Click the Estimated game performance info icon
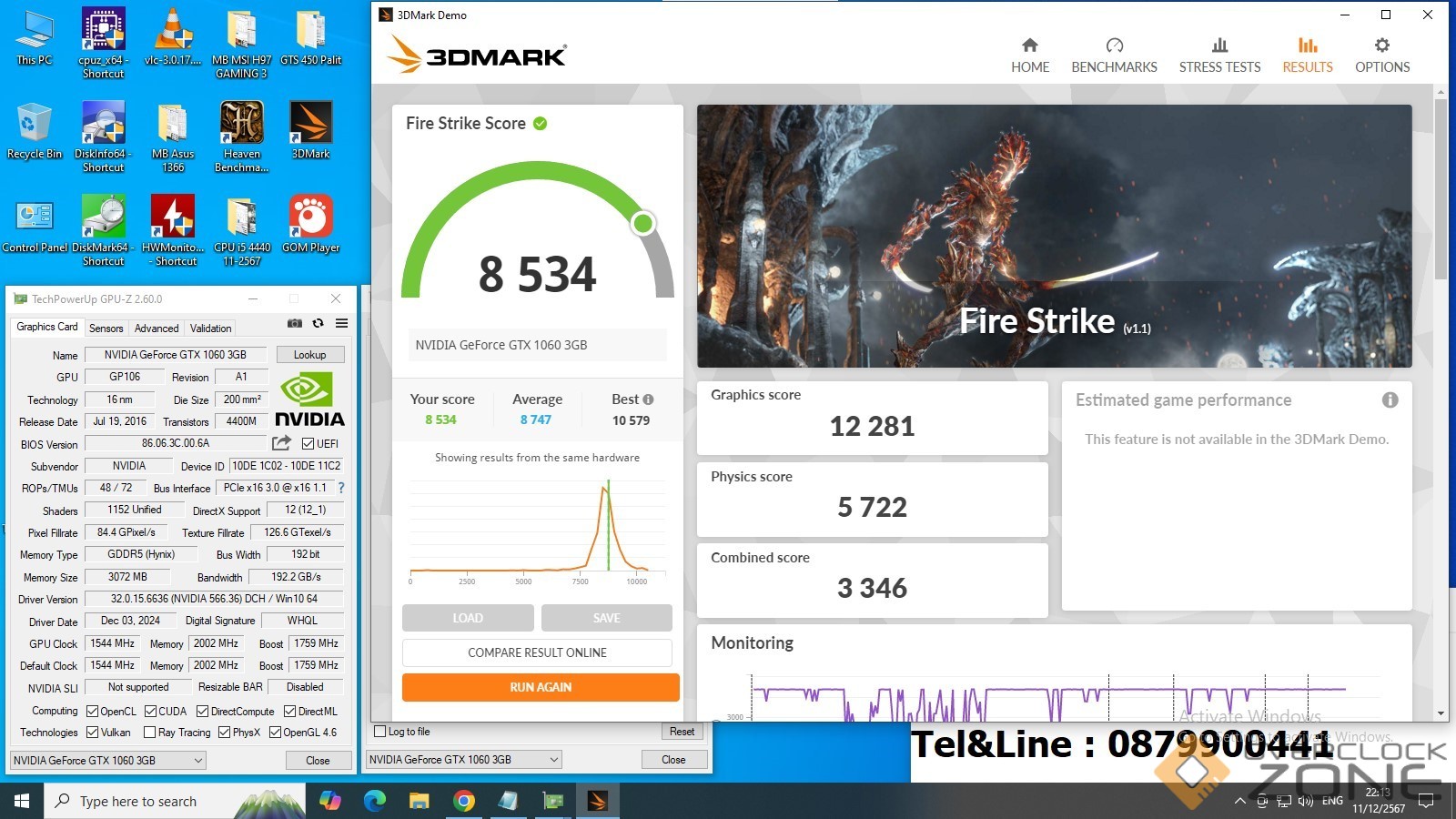Viewport: 1456px width, 819px height. coord(1390,399)
